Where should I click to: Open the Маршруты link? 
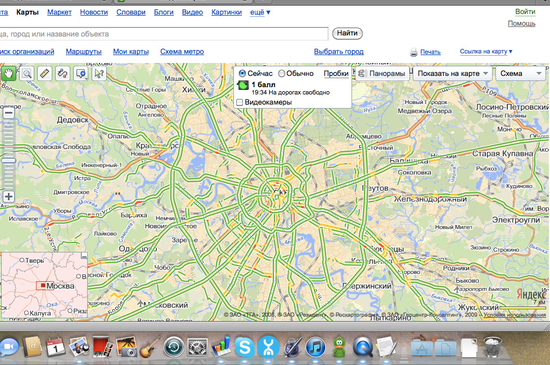(x=83, y=52)
